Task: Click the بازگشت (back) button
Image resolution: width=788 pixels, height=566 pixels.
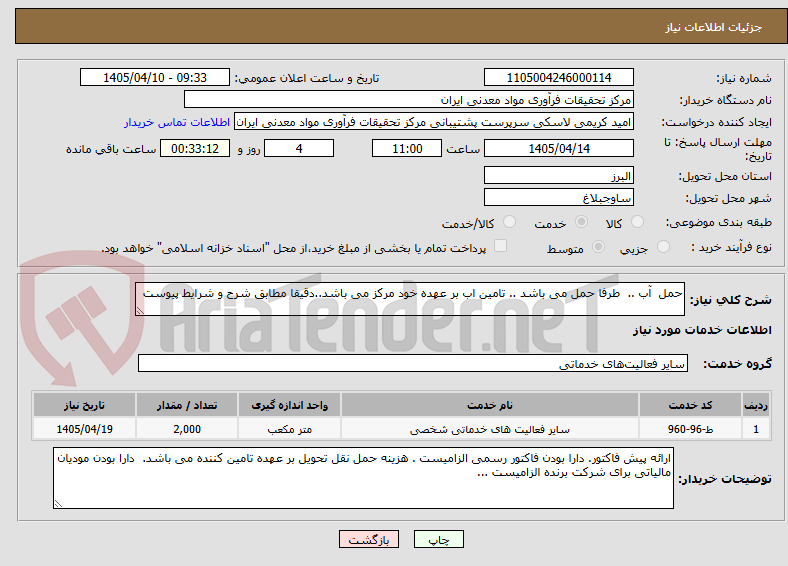Action: pyautogui.click(x=369, y=539)
